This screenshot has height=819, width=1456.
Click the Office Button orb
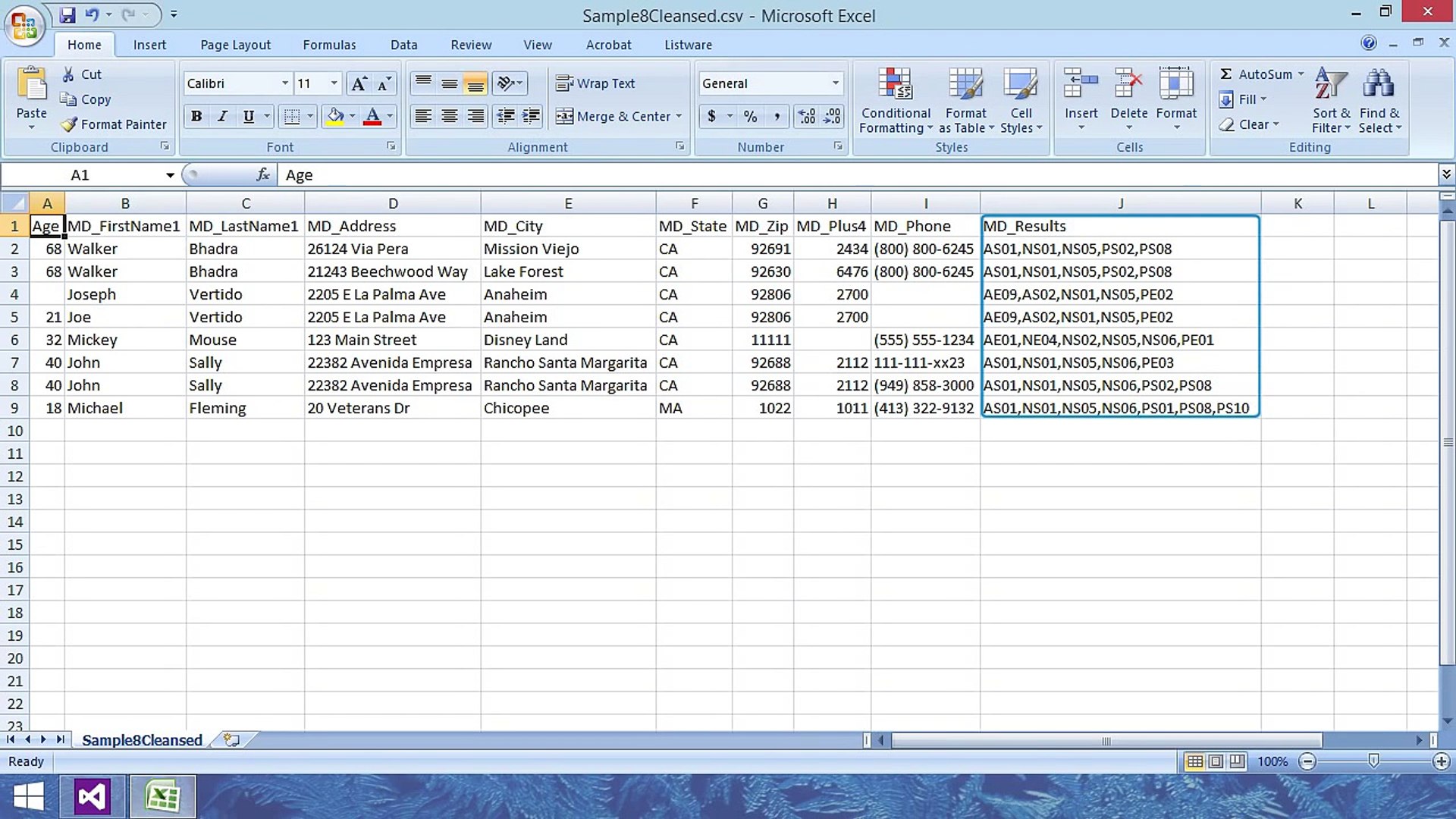pos(24,25)
